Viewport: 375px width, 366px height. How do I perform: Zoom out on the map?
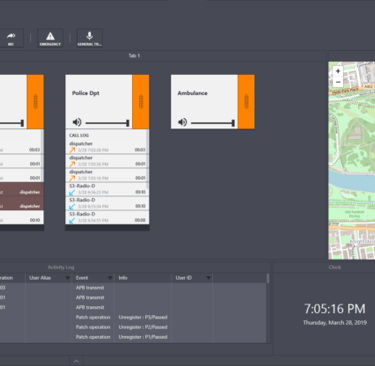pos(338,82)
